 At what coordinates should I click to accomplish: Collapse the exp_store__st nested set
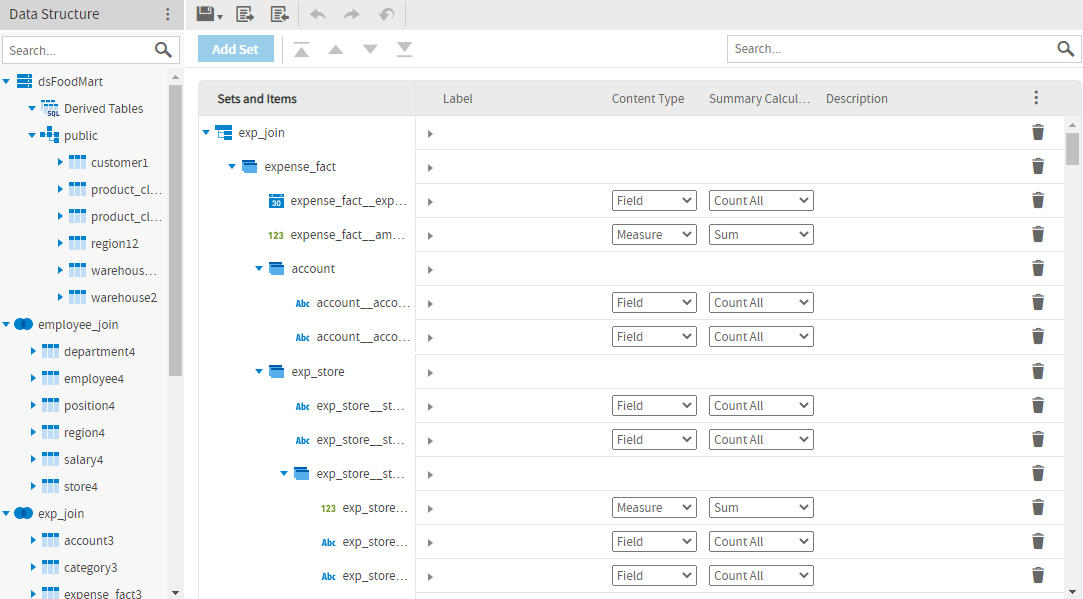(x=284, y=474)
